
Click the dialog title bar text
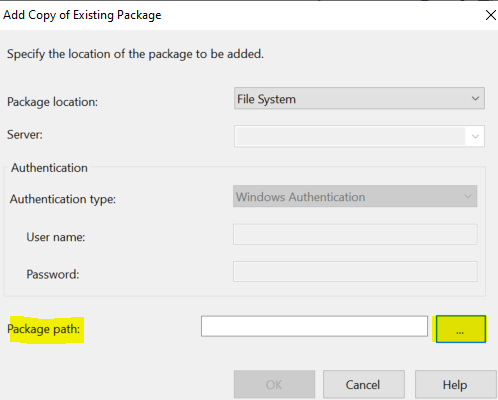tap(82, 15)
